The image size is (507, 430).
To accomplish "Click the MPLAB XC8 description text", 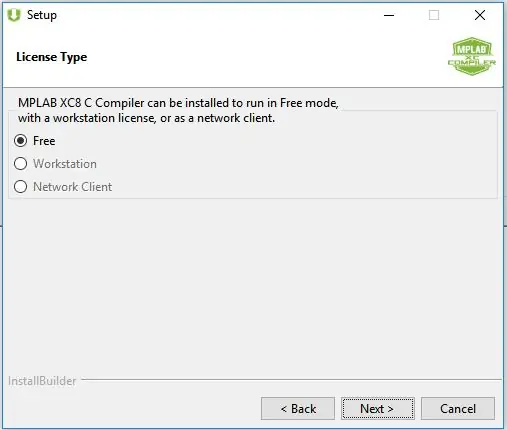I will coord(178,110).
